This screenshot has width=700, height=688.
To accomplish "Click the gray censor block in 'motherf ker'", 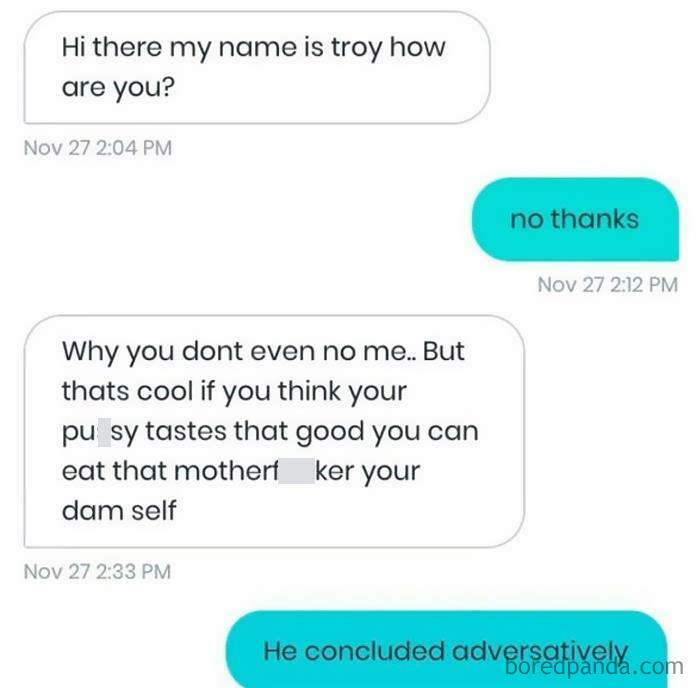I will 296,471.
